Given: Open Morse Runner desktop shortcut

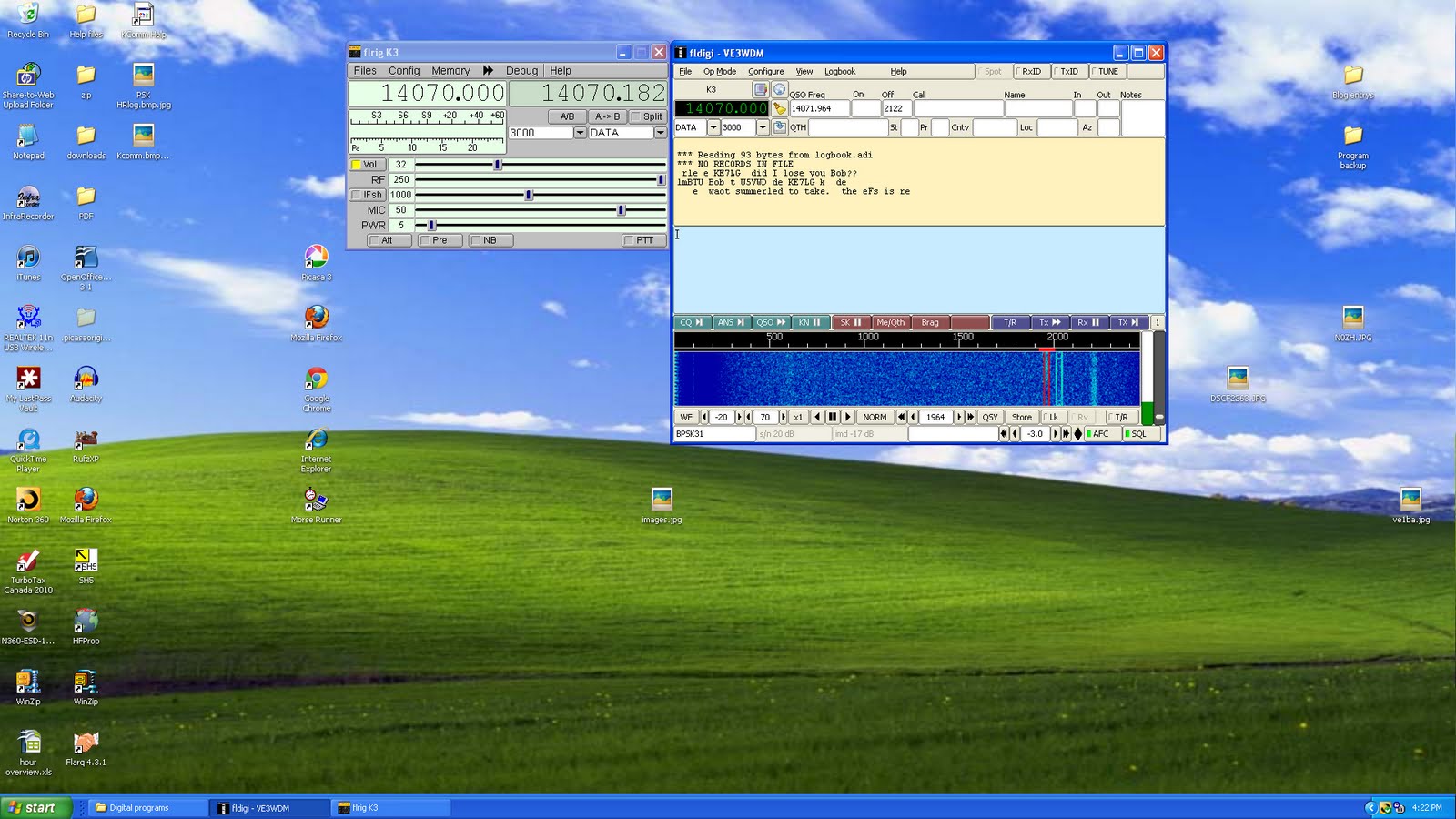Looking at the screenshot, I should tap(317, 506).
